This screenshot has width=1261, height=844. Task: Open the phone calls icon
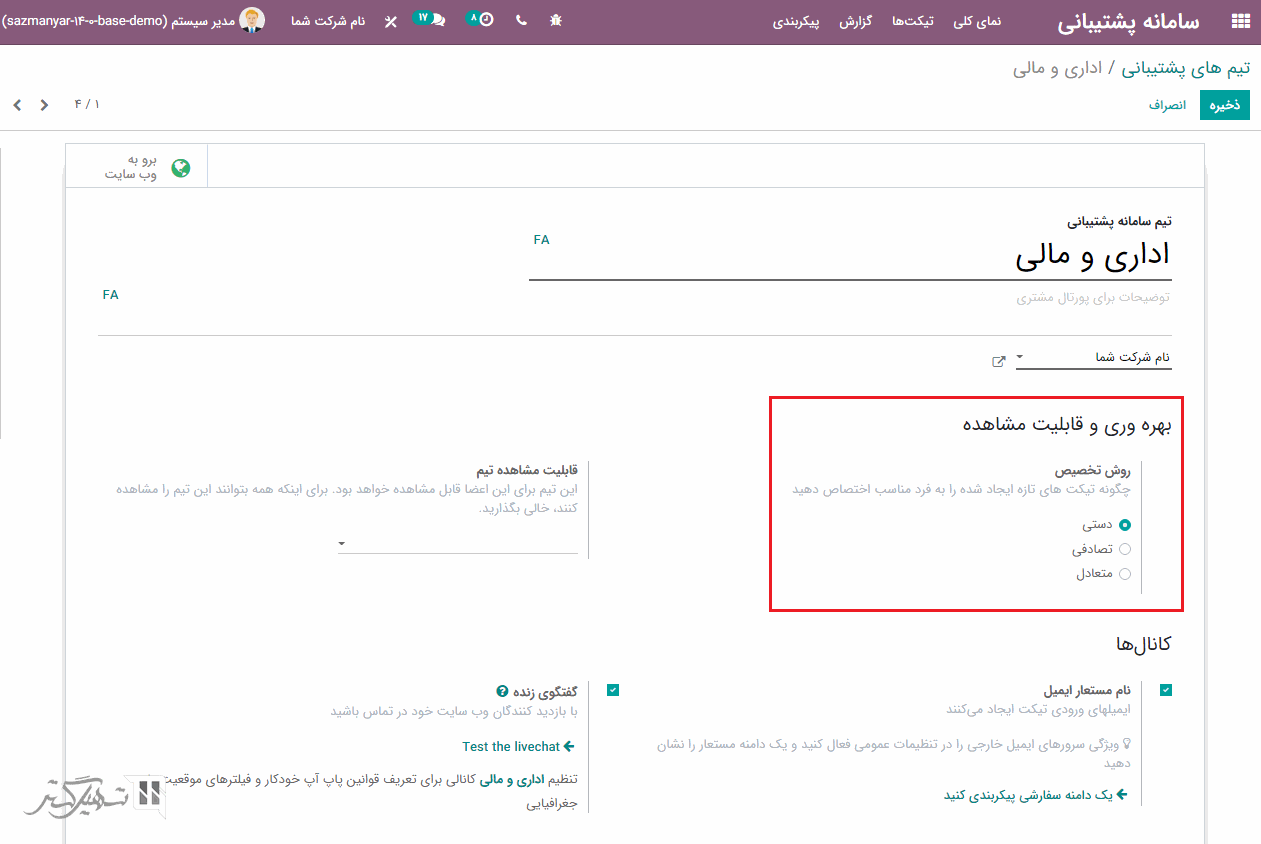(521, 20)
